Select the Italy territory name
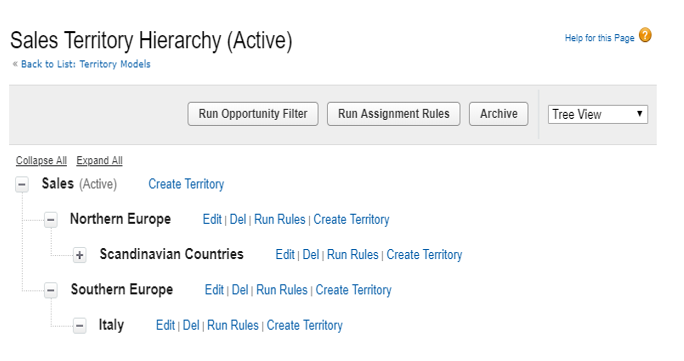Screen dimensions: 684x361 point(111,325)
